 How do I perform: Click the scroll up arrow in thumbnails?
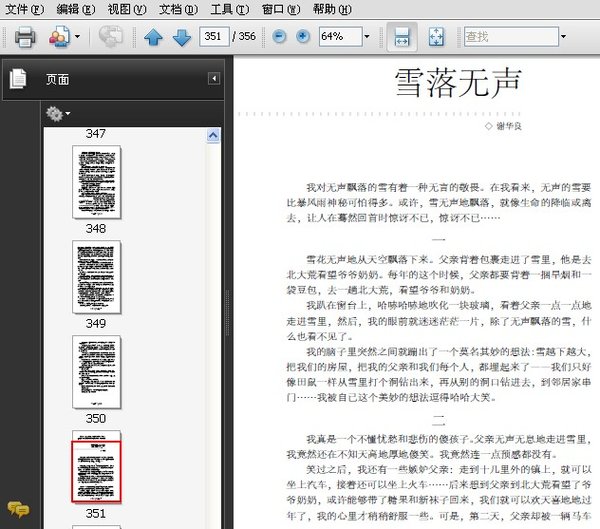tap(213, 135)
